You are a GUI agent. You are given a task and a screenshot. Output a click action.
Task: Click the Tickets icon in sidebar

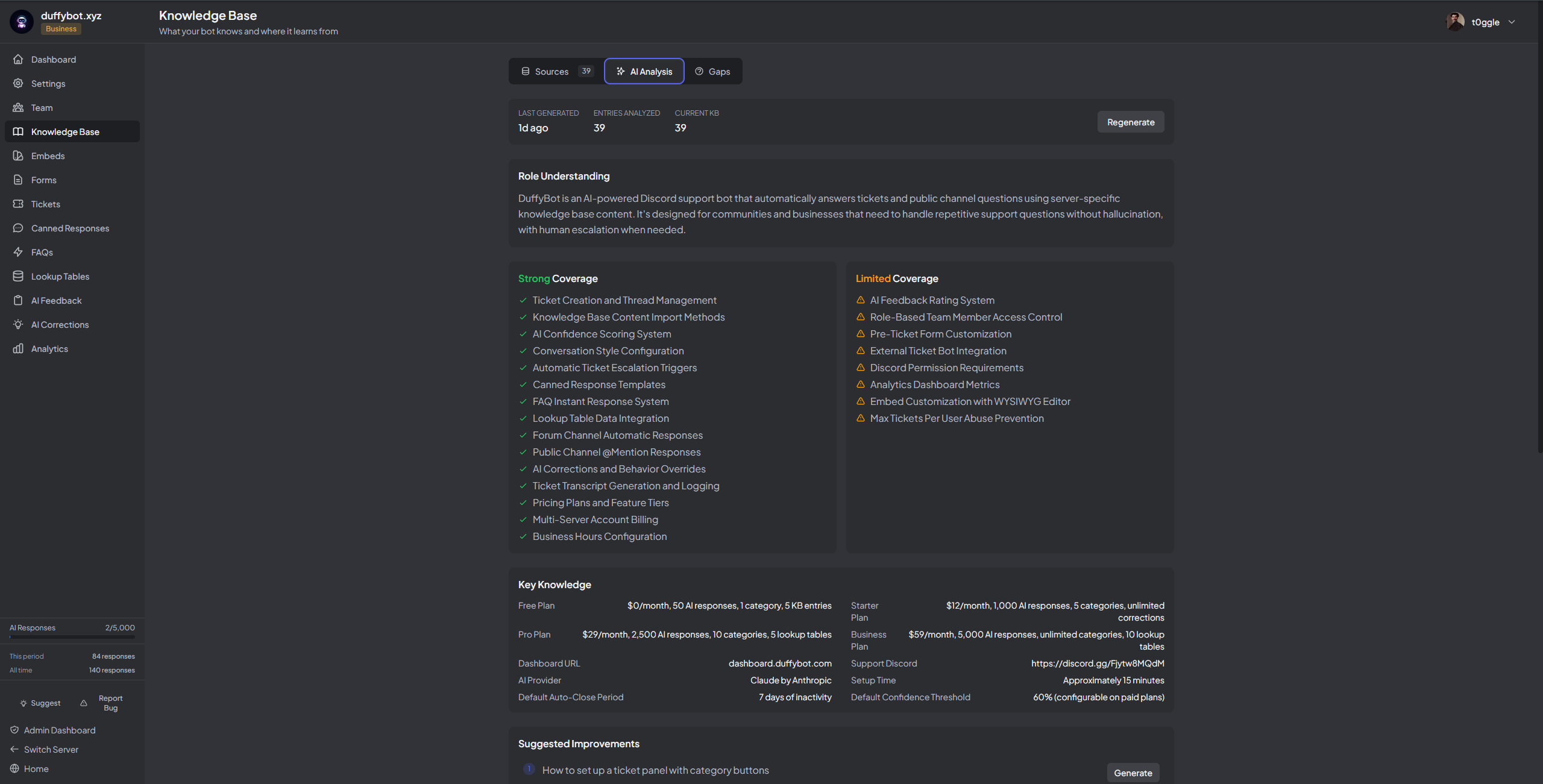pos(18,204)
